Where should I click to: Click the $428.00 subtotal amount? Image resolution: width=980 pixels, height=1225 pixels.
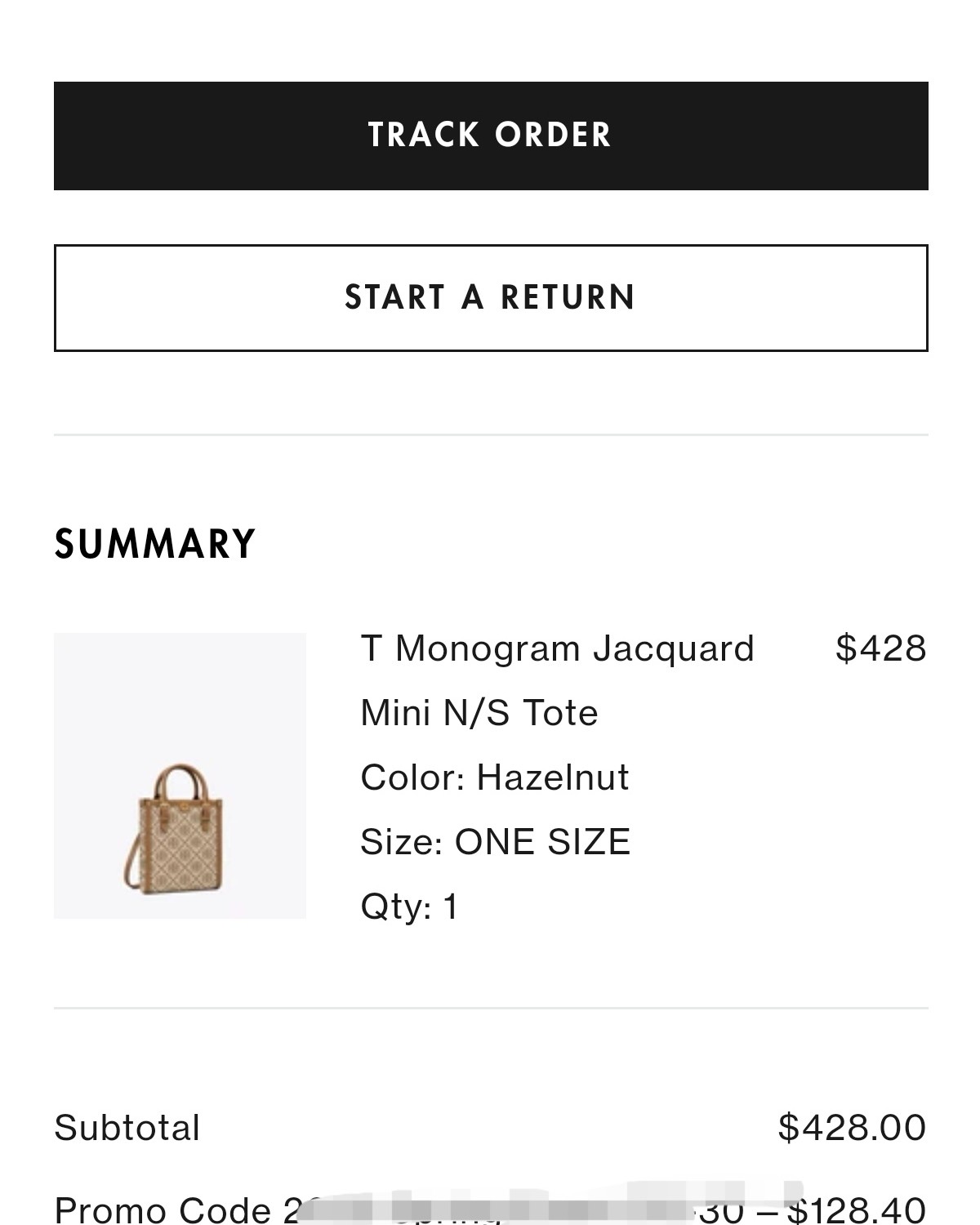853,1127
